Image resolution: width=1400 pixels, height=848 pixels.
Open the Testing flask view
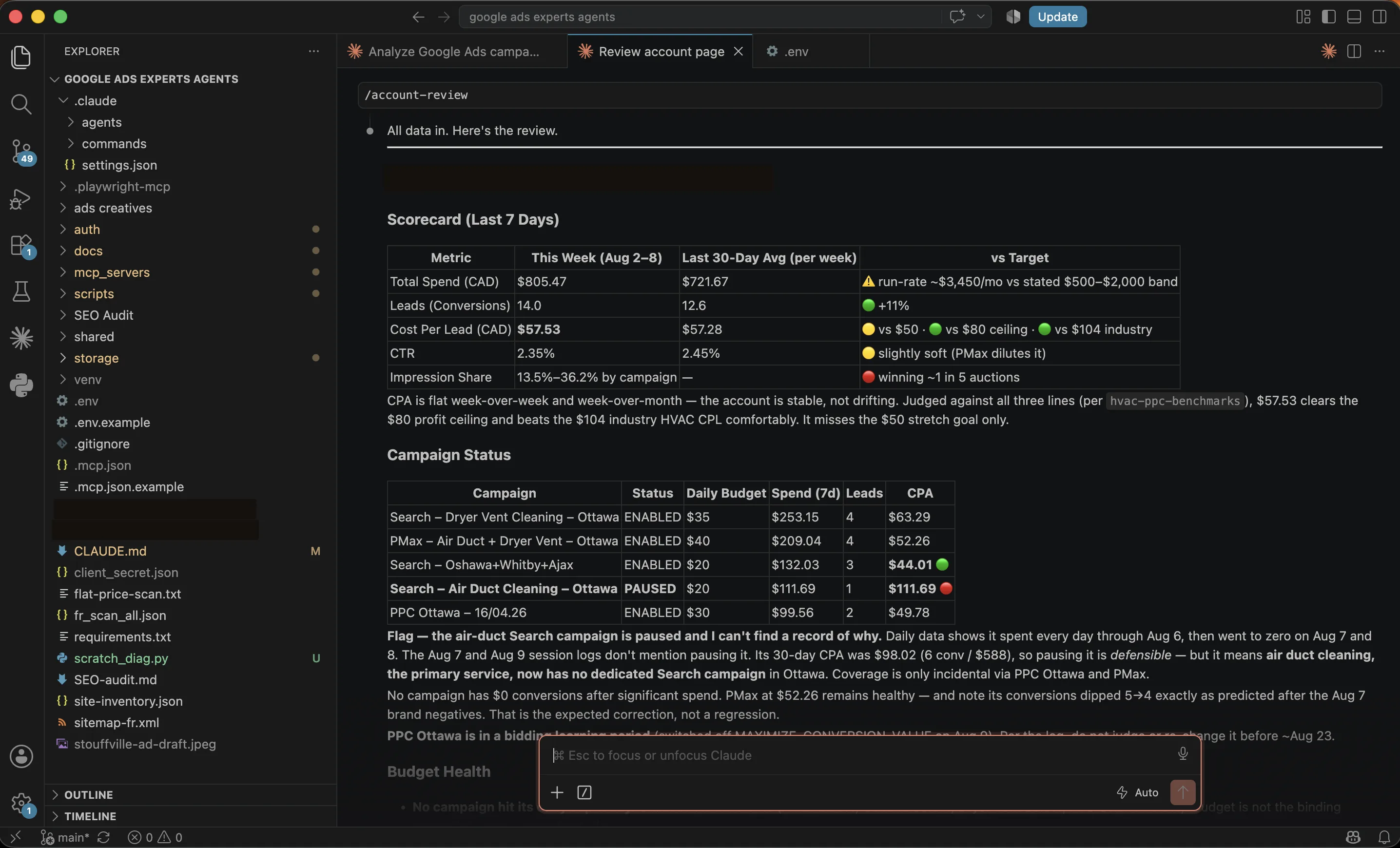pyautogui.click(x=21, y=291)
